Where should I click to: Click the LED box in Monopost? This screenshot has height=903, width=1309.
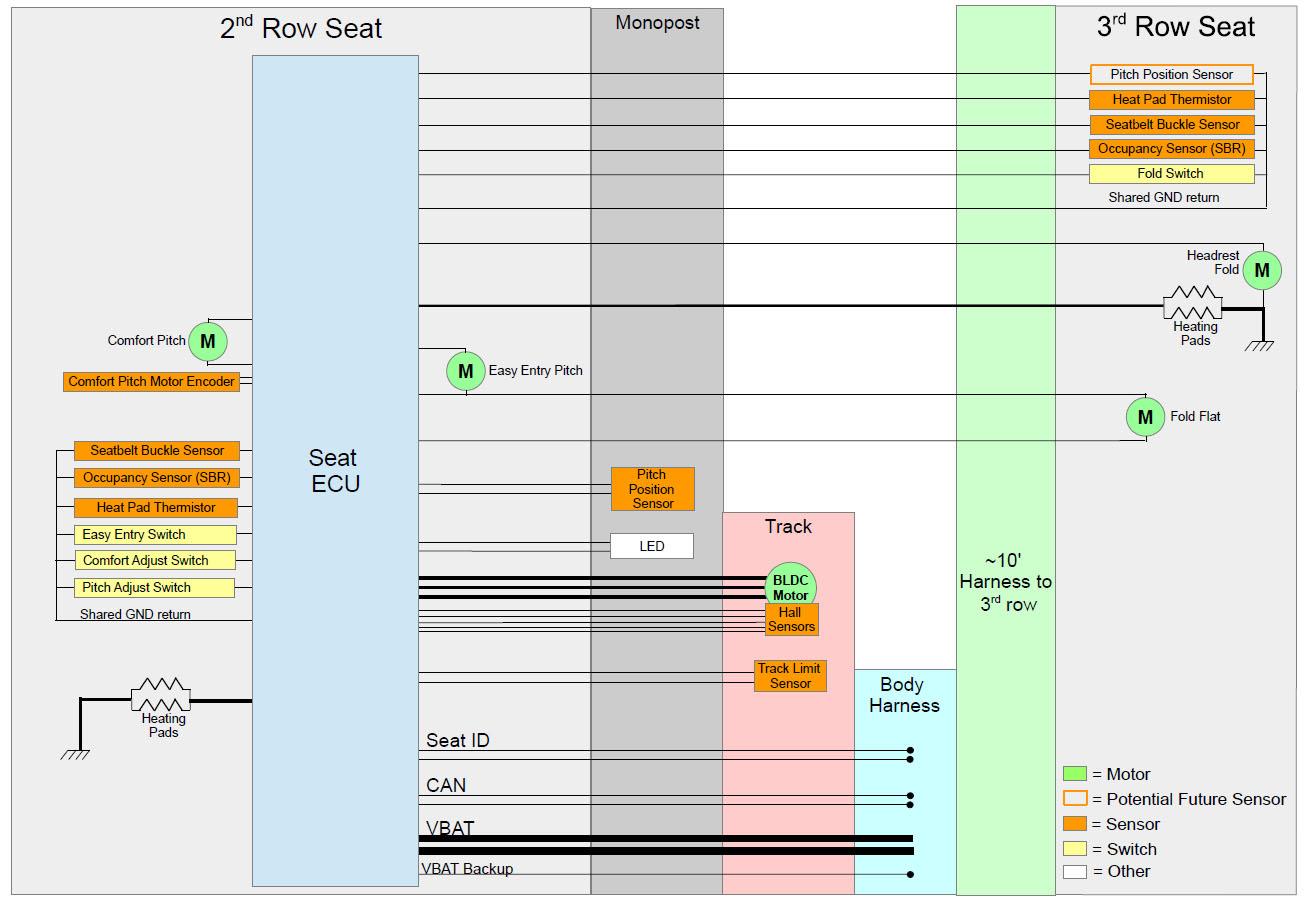[x=652, y=547]
